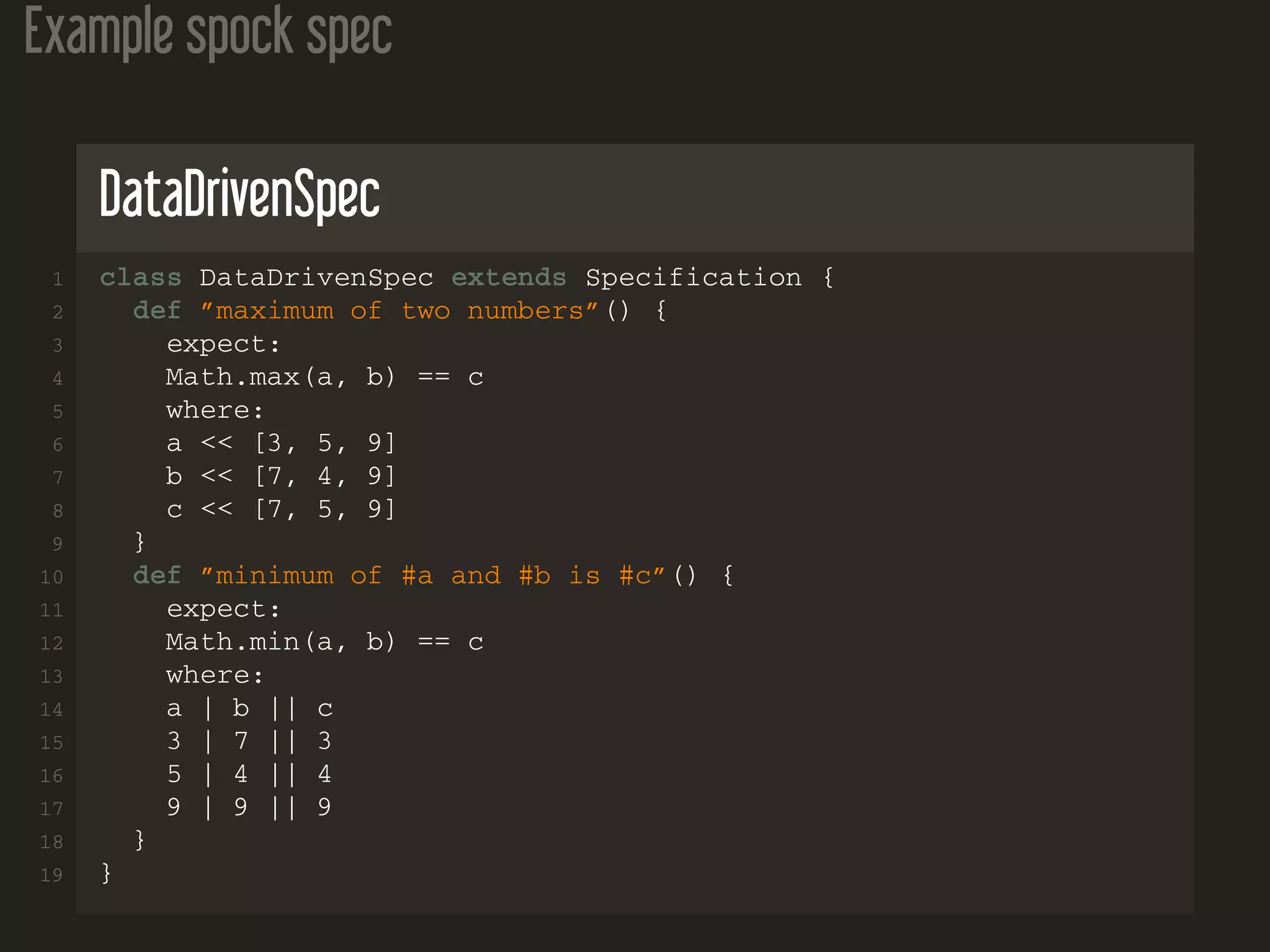Image resolution: width=1270 pixels, height=952 pixels.
Task: Click the closing brace on line 9
Action: 140,542
